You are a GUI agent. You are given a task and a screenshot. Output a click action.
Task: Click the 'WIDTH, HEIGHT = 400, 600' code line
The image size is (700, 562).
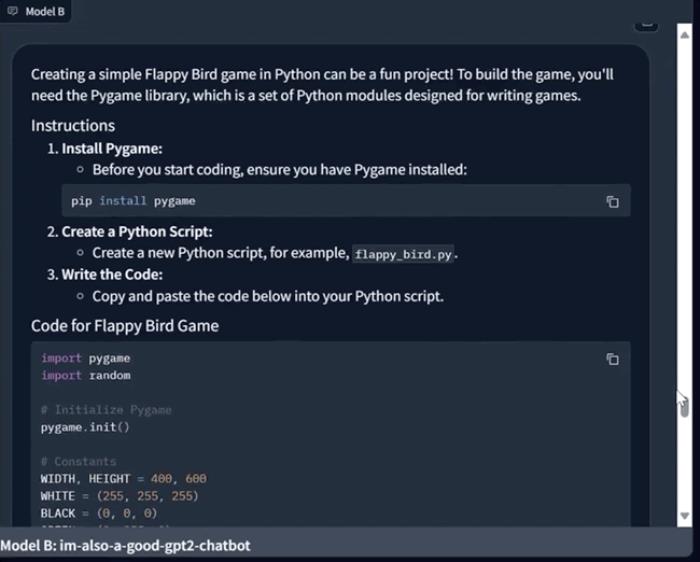point(124,479)
